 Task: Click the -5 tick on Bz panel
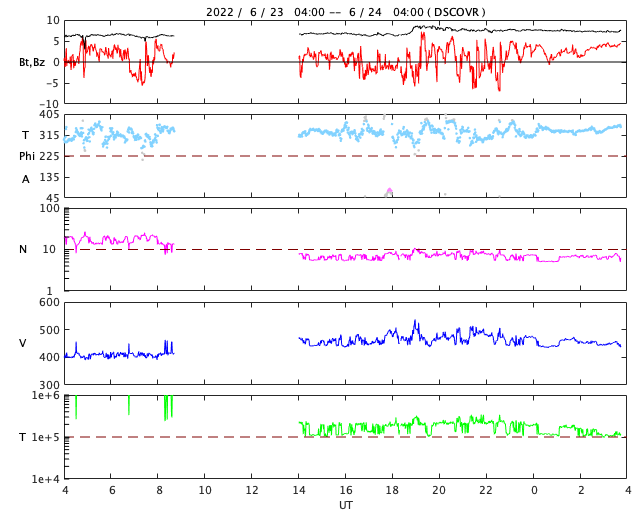click(x=53, y=83)
